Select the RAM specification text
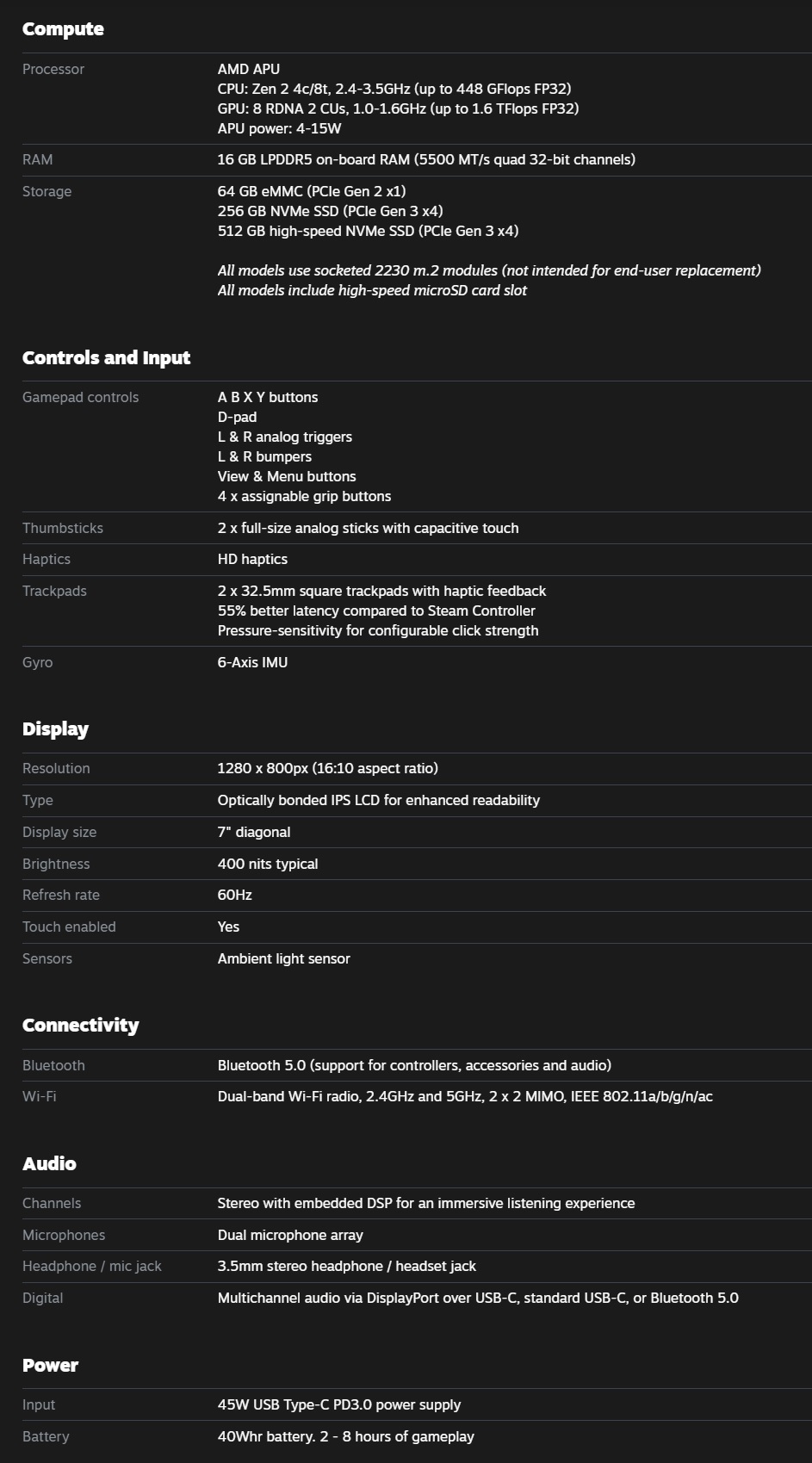 pos(426,160)
